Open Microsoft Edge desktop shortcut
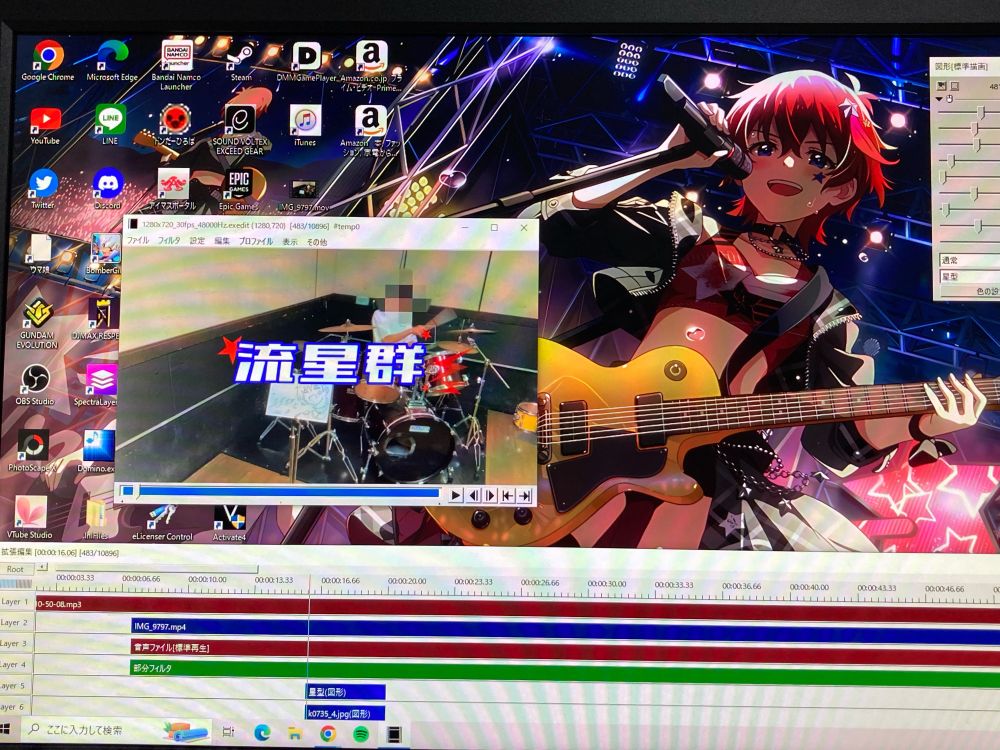The image size is (1000, 750). point(112,61)
